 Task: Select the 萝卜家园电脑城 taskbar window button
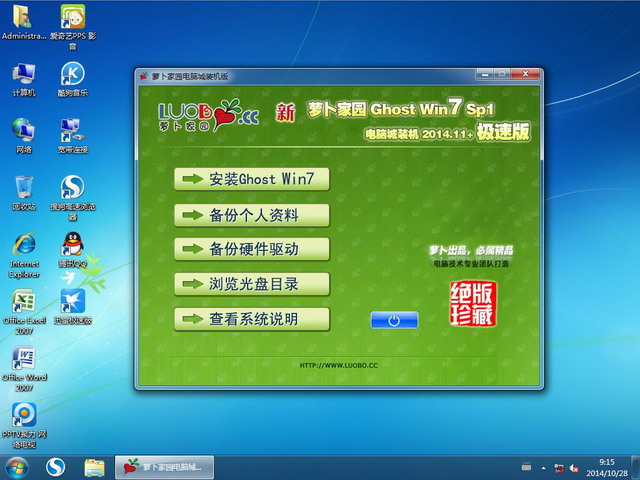(x=164, y=467)
